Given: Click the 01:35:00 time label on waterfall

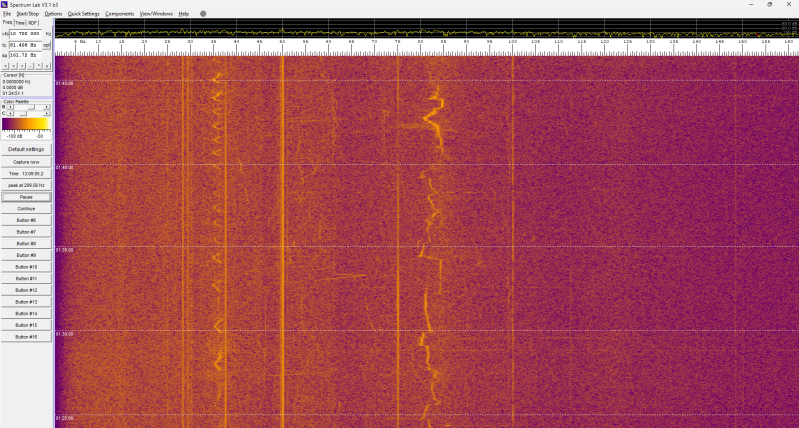Looking at the screenshot, I should click(x=65, y=250).
